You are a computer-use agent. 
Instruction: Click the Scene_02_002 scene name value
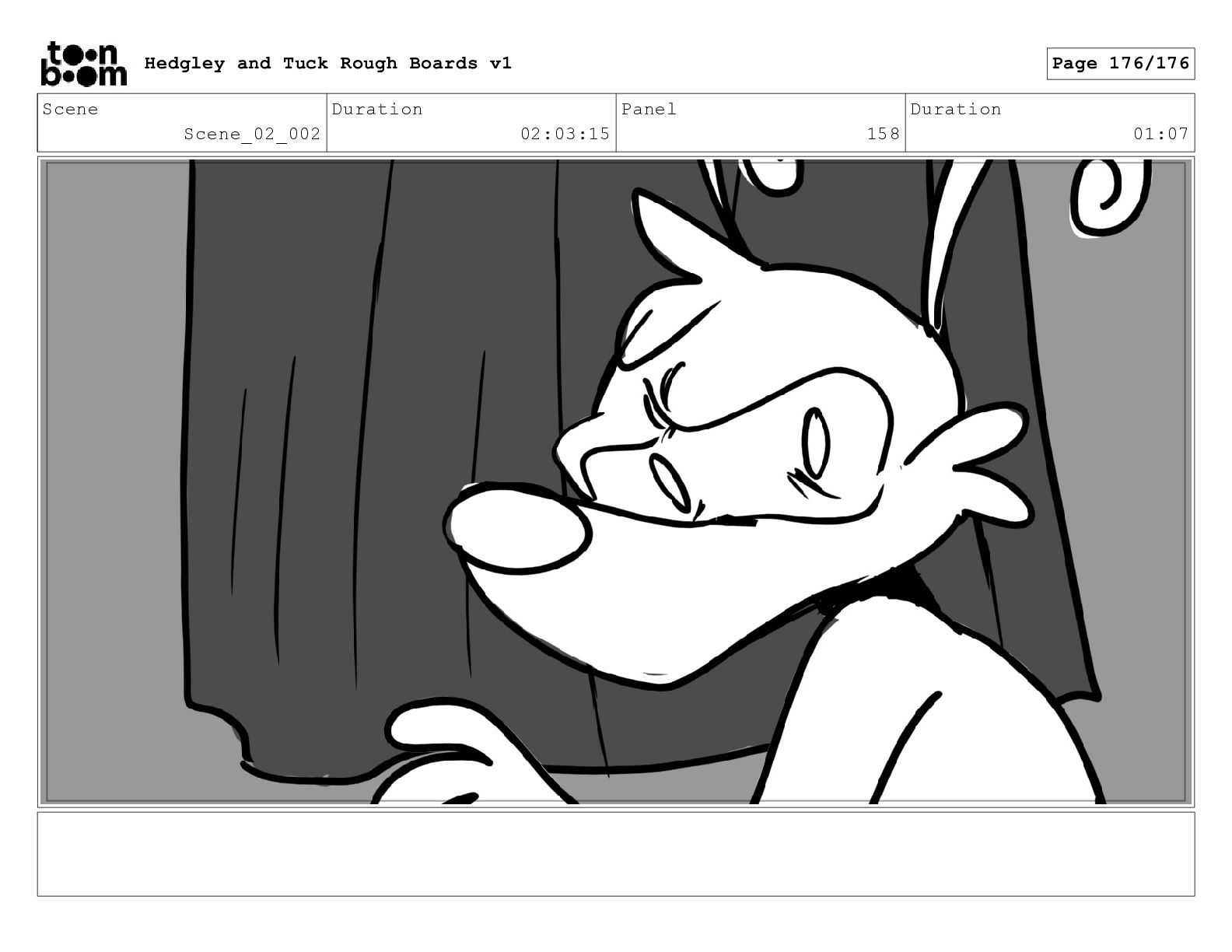pos(252,134)
